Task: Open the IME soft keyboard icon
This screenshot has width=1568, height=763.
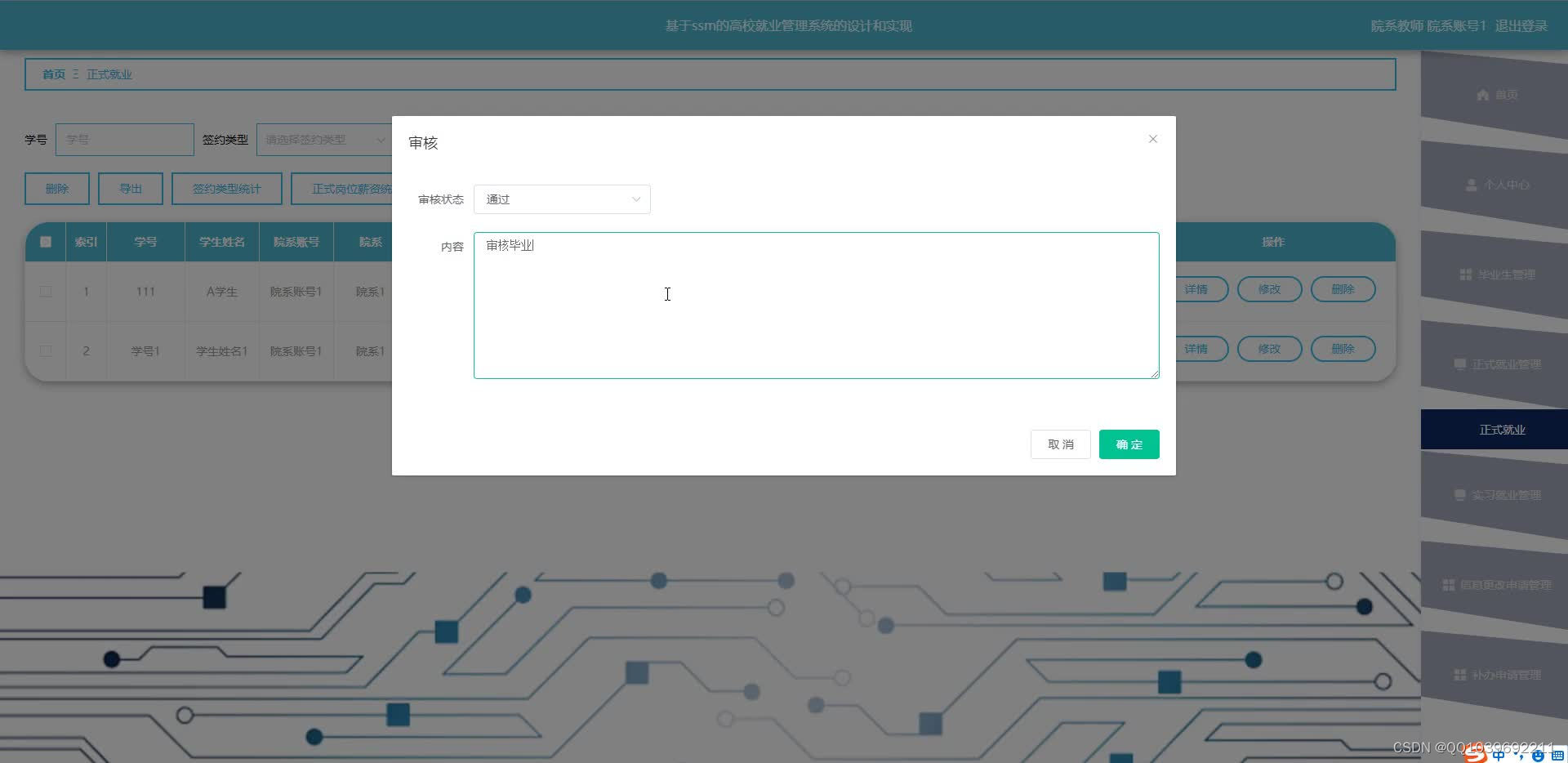Action: [1557, 755]
